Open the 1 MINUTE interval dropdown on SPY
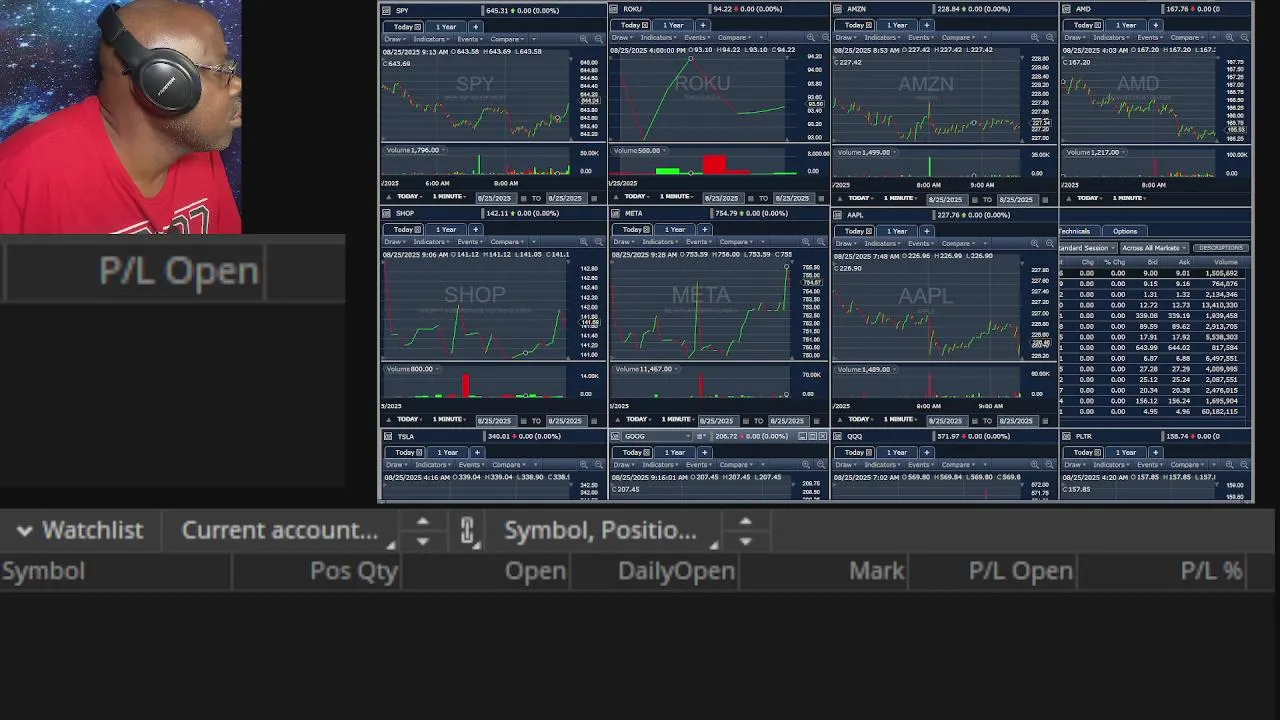The image size is (1280, 720). [x=449, y=196]
